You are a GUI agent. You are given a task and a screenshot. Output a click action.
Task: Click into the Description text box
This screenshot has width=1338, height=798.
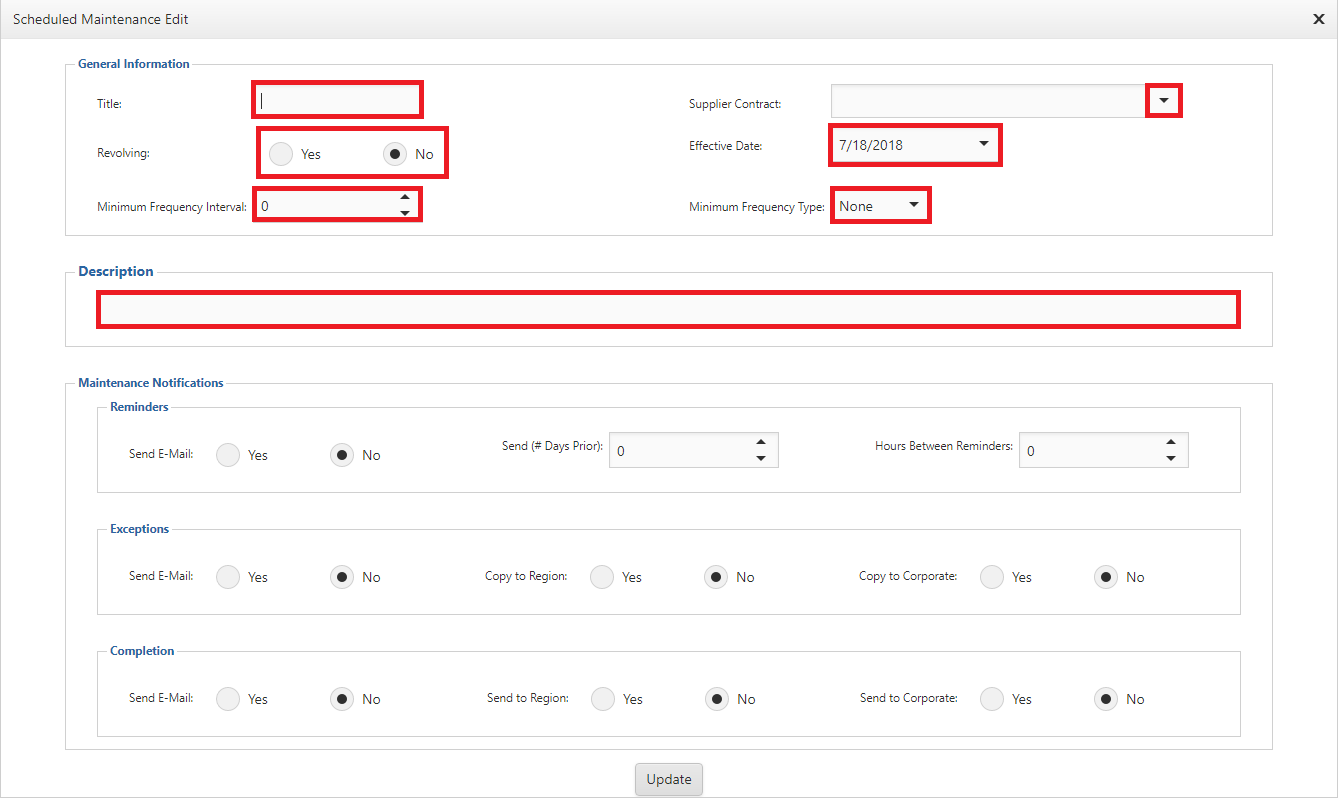[x=668, y=310]
